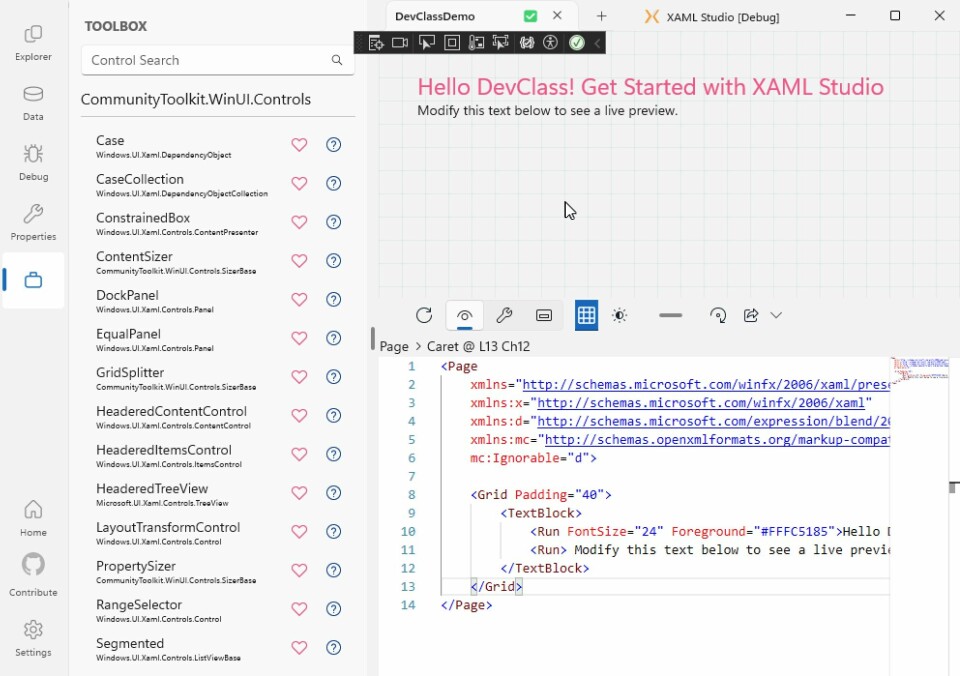Open the extra options chevron next to share
Image resolution: width=960 pixels, height=676 pixels.
click(777, 315)
